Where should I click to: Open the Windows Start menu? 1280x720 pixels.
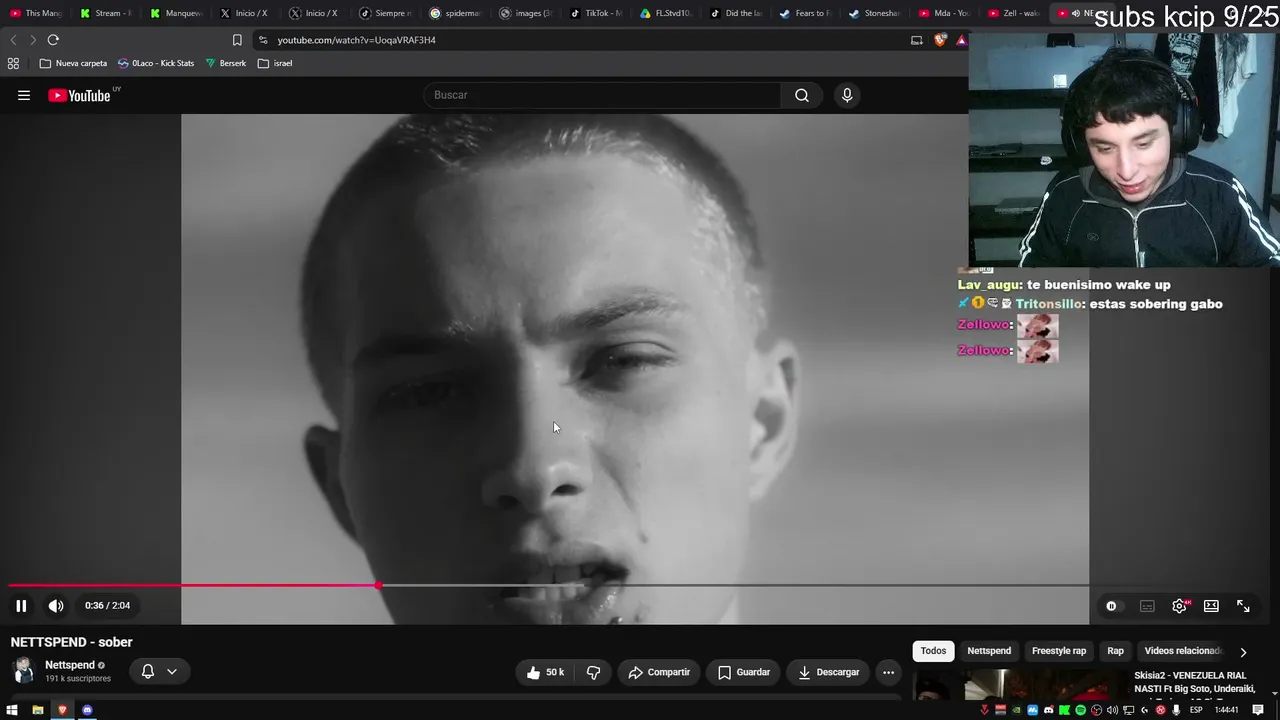(13, 710)
